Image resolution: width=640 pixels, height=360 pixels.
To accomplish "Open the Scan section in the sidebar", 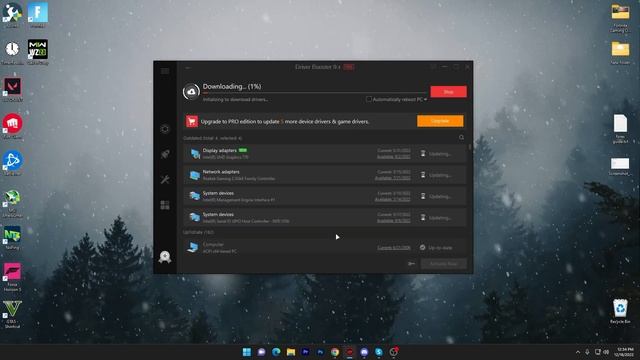I will point(165,129).
